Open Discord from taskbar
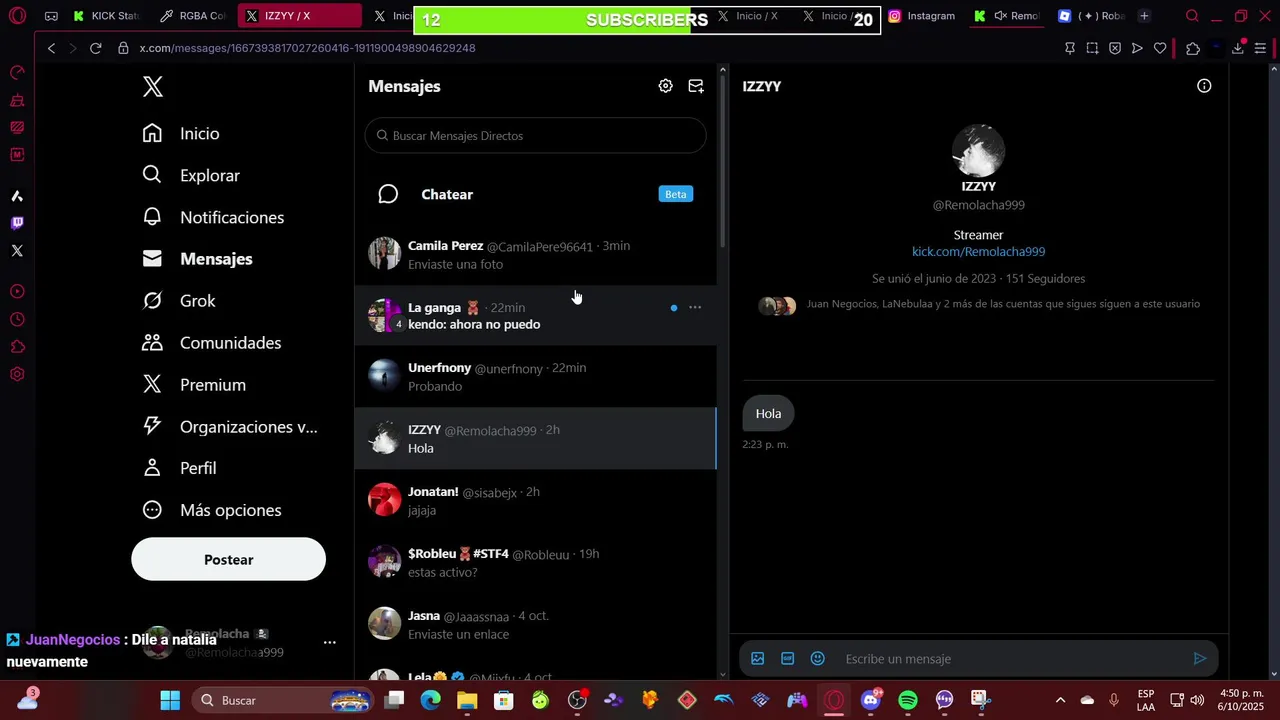 pos(871,700)
